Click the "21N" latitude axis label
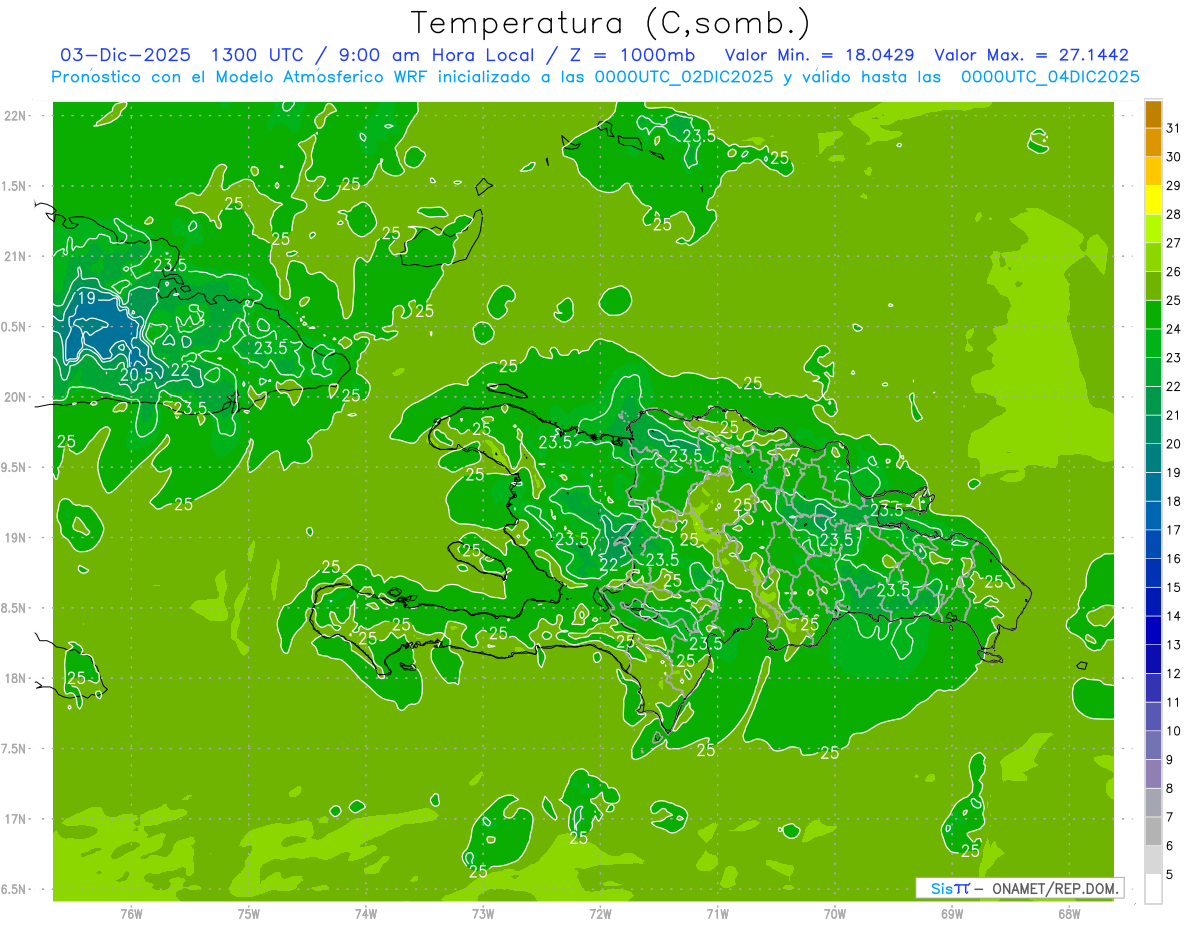This screenshot has height=927, width=1200. pyautogui.click(x=15, y=256)
